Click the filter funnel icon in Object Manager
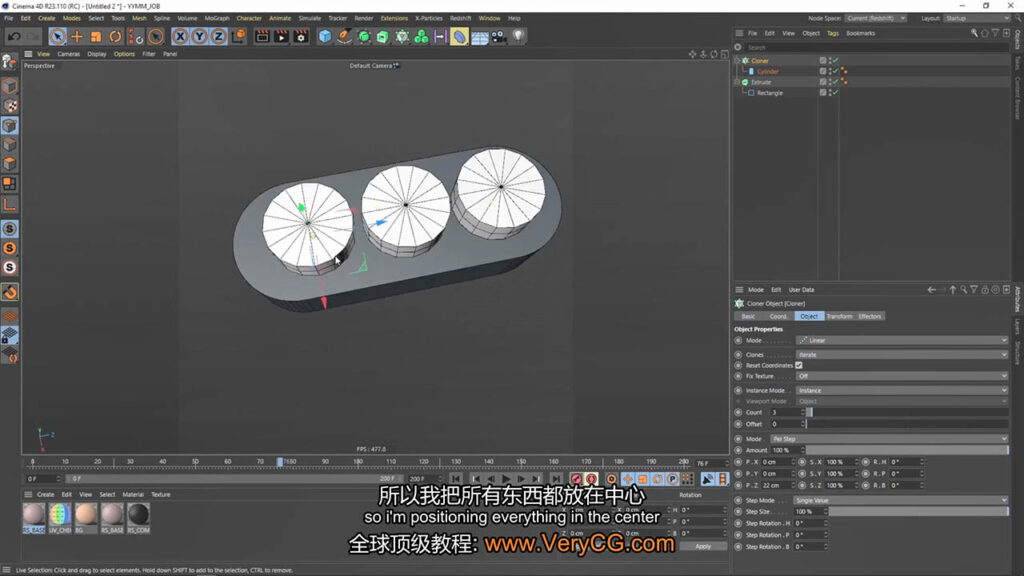This screenshot has height=576, width=1024. (x=995, y=33)
